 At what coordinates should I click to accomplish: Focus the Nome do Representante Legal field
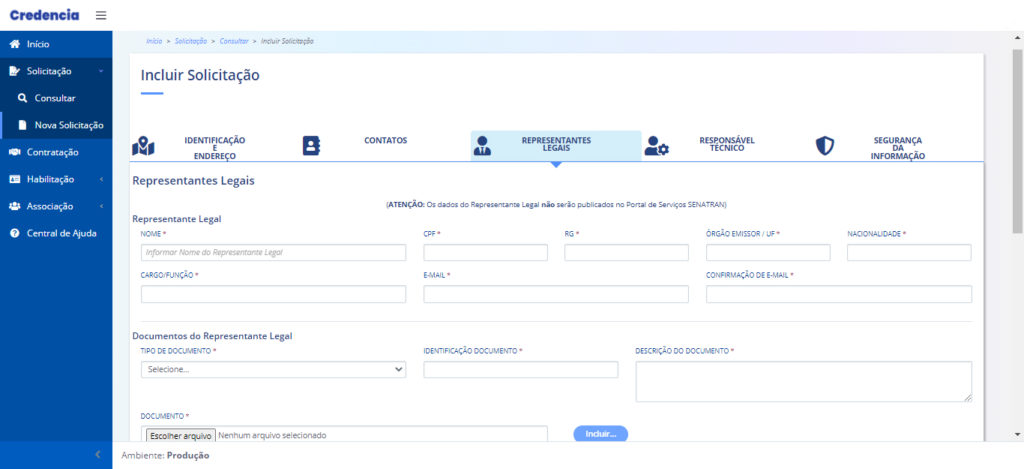273,253
